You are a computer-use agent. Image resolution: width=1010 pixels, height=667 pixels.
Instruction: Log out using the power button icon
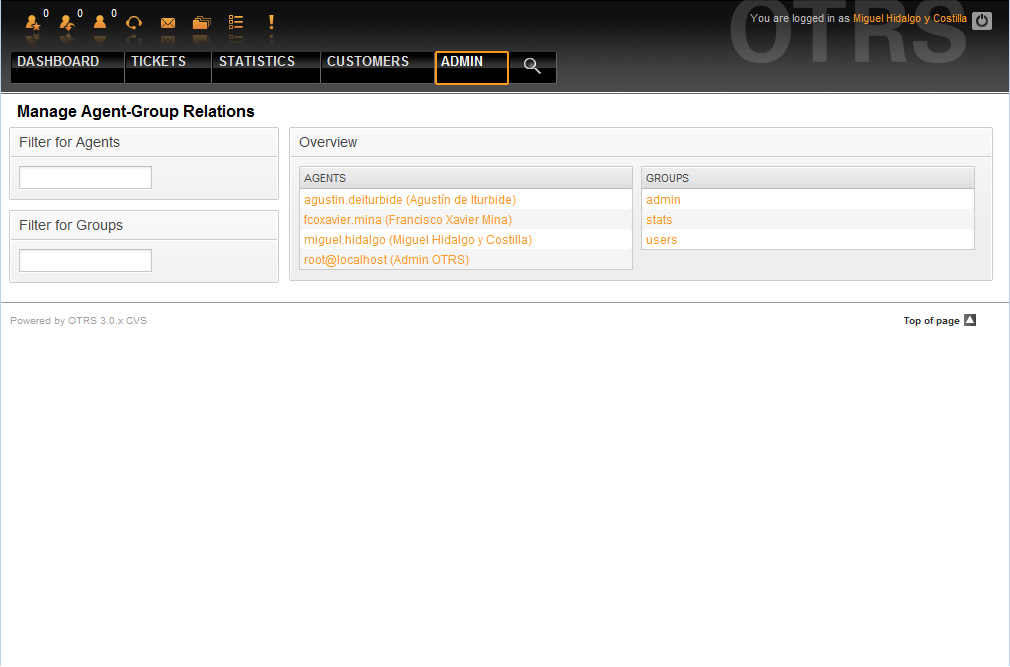pyautogui.click(x=982, y=20)
